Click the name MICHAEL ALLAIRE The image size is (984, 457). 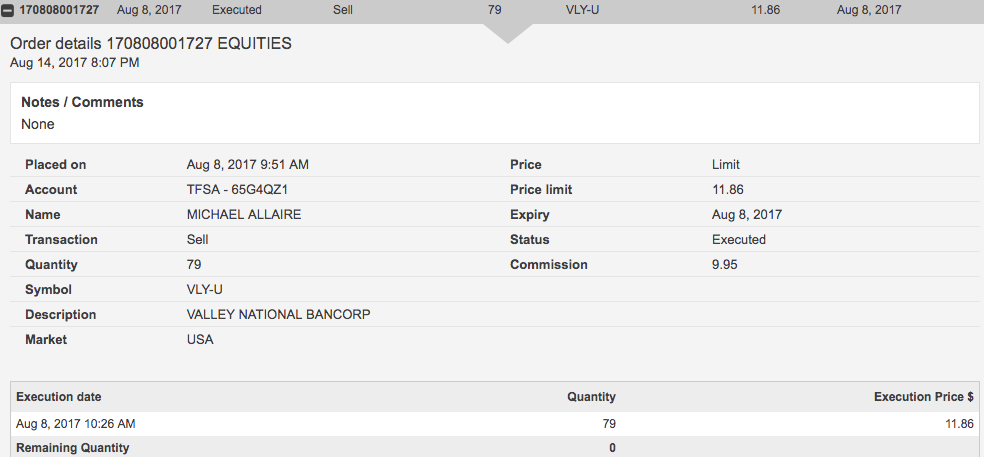pyautogui.click(x=244, y=215)
